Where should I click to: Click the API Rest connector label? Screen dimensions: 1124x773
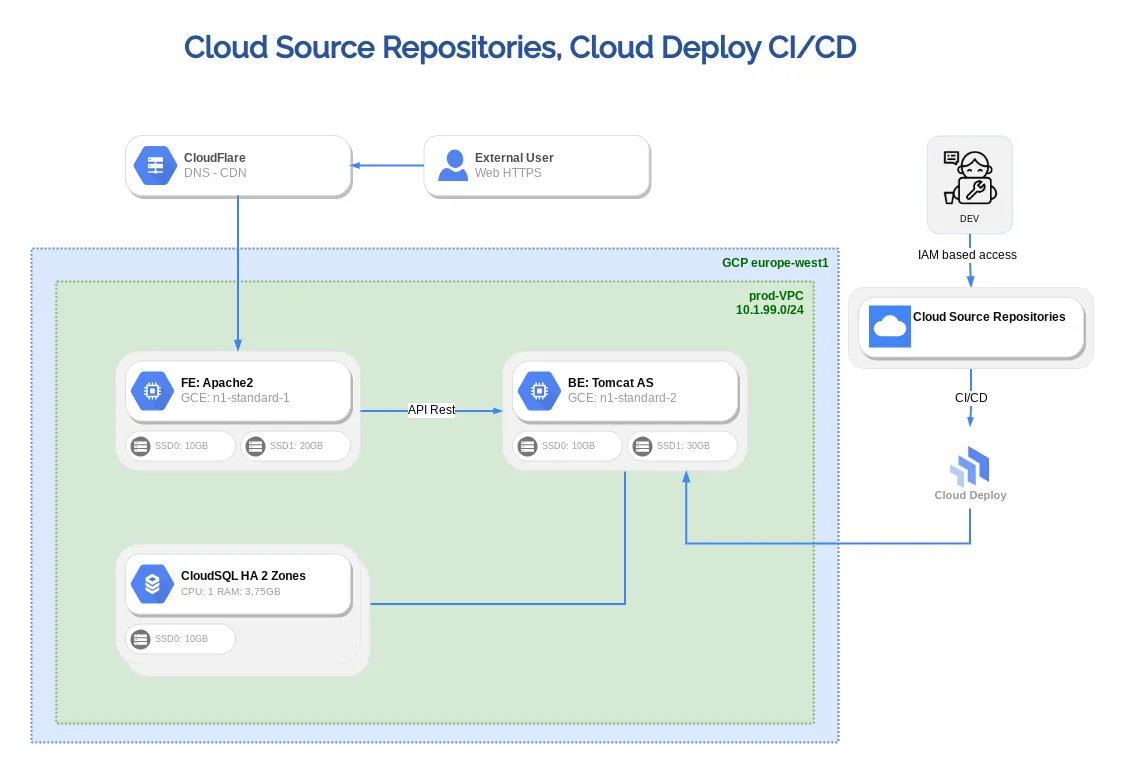(432, 409)
